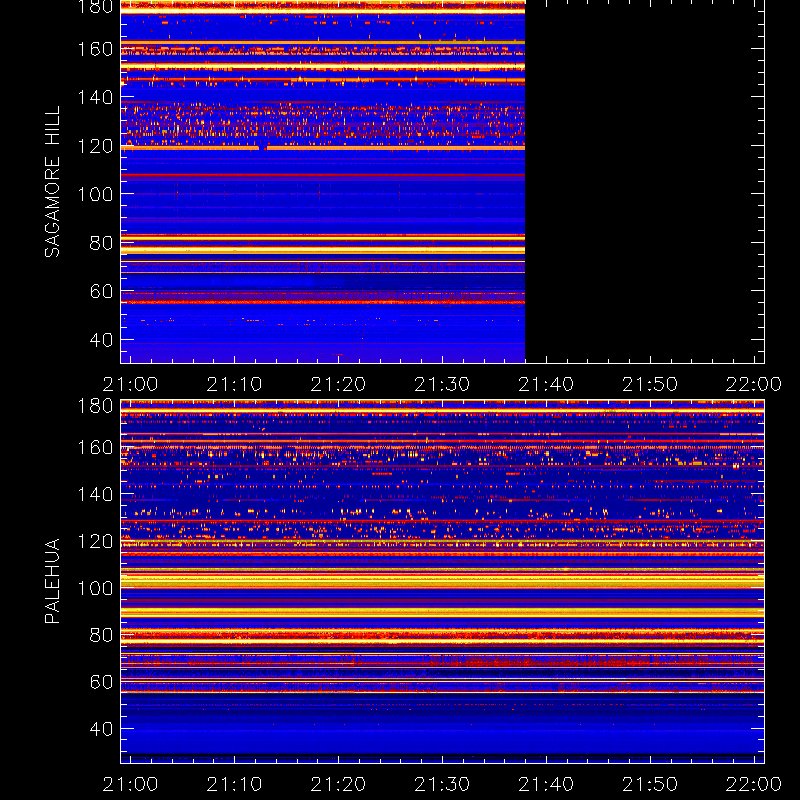800x800 pixels.
Task: Choose the 21:00 time label below Palehua plot
Action: click(131, 784)
